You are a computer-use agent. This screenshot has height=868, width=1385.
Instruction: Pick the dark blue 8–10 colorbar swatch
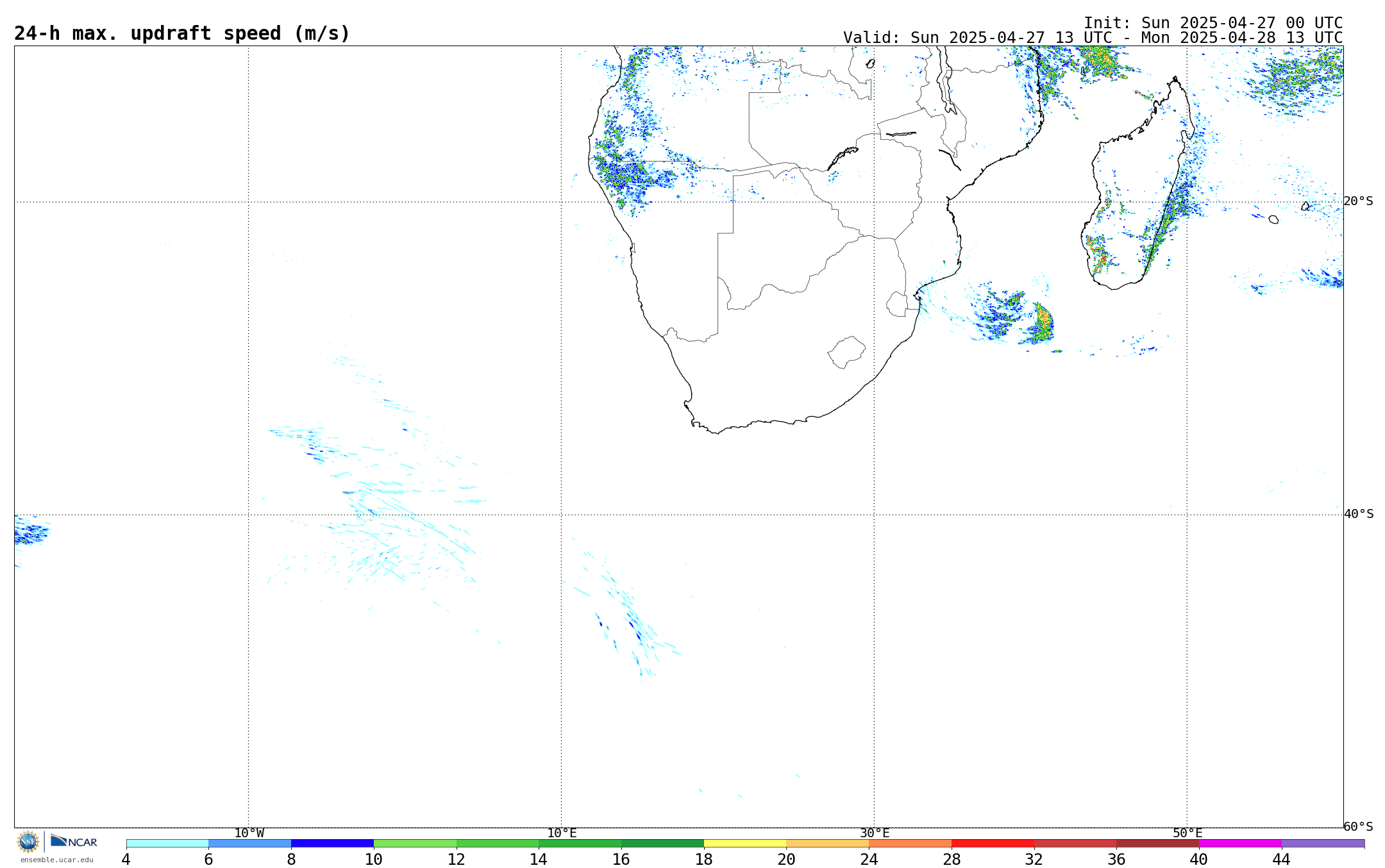click(332, 844)
